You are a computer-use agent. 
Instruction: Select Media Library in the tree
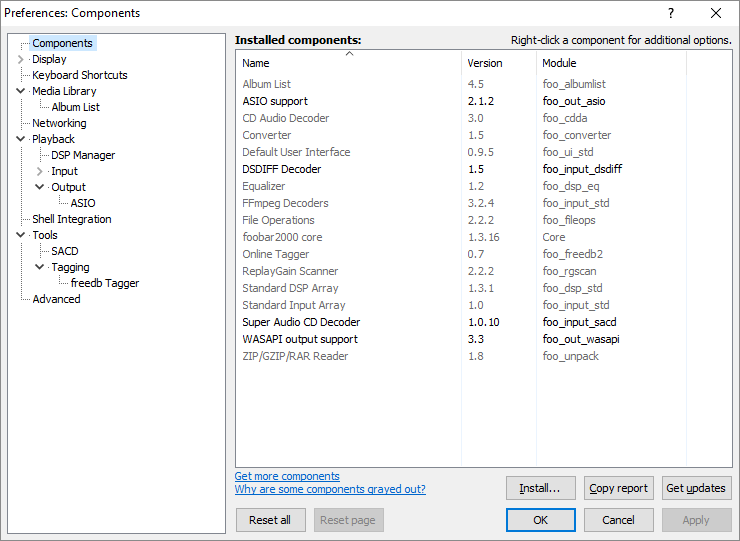(x=64, y=91)
